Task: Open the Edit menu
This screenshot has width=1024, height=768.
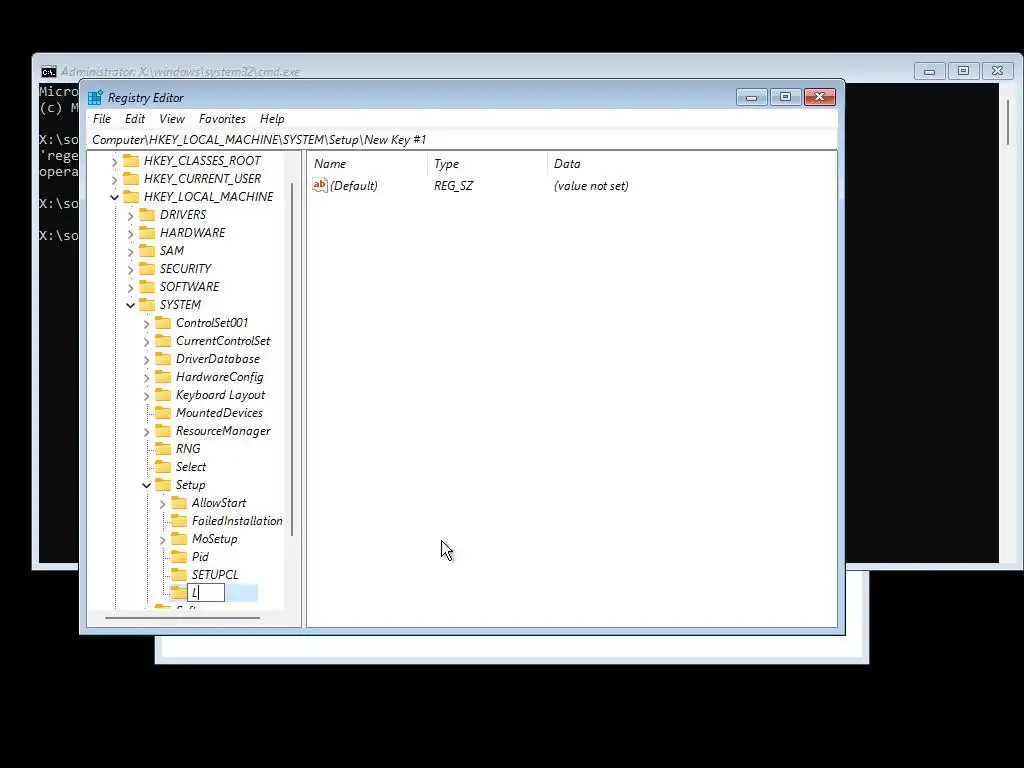Action: (135, 119)
